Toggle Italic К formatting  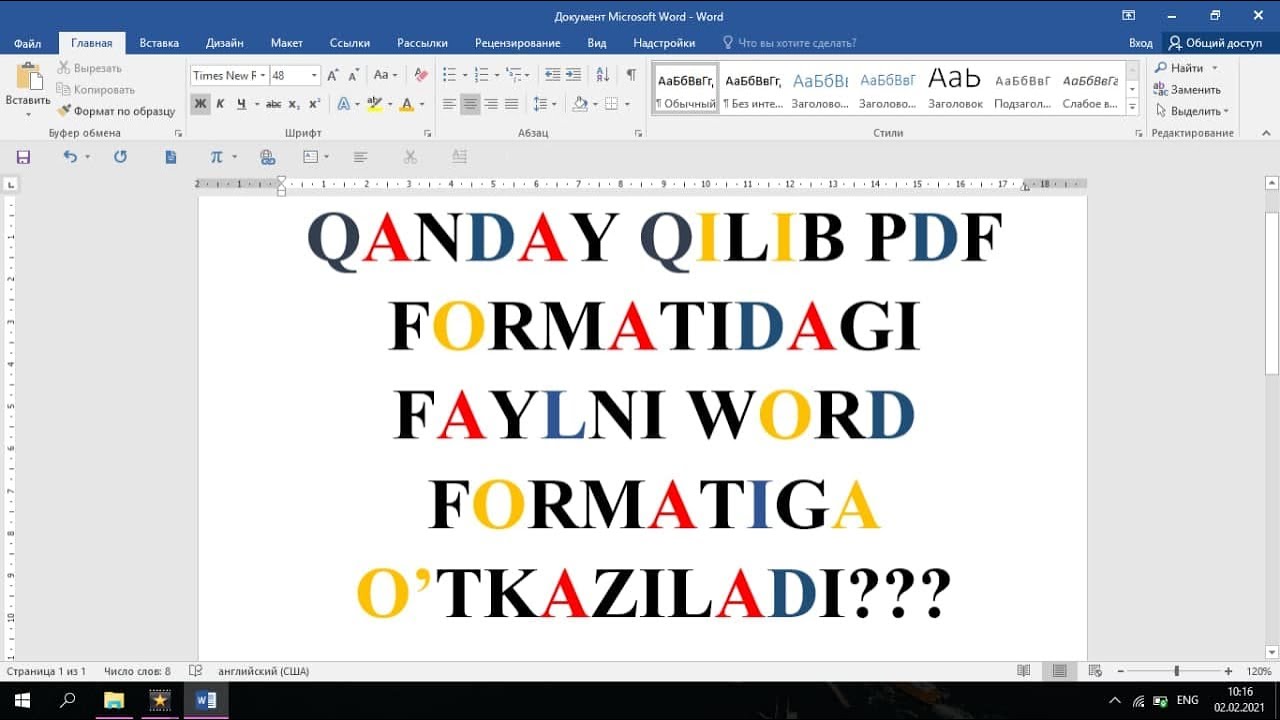click(x=221, y=104)
